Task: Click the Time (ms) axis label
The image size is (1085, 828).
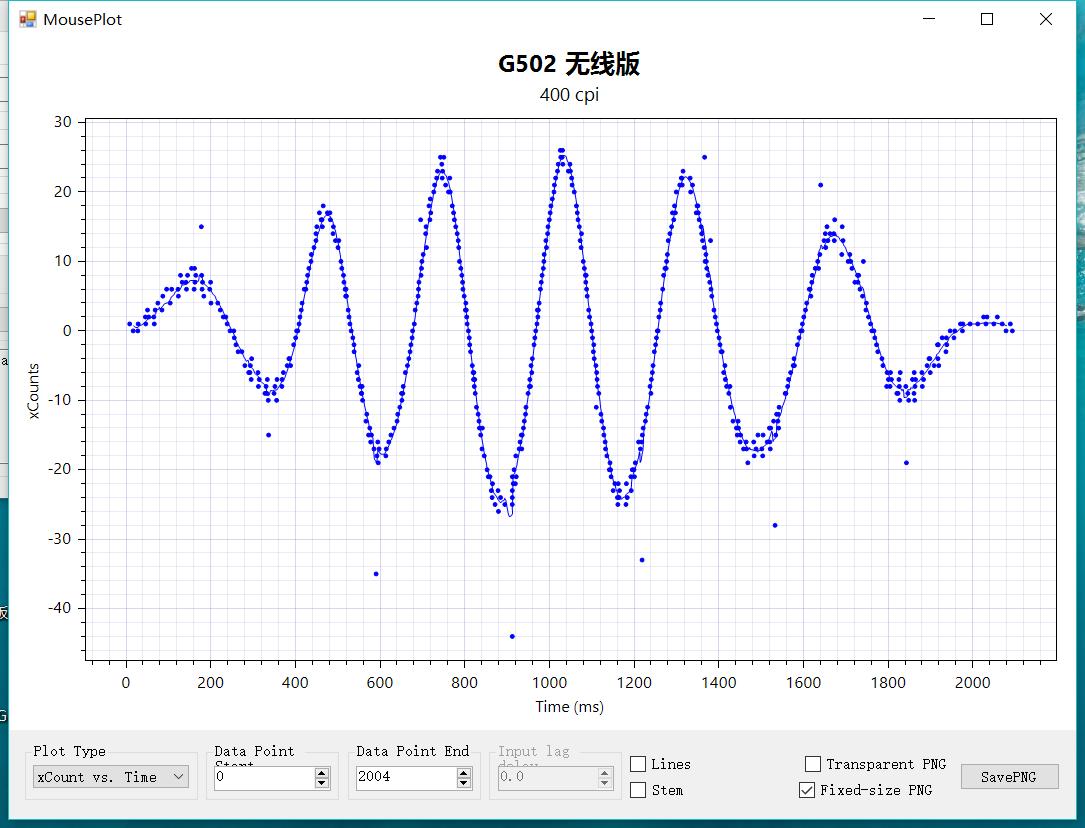Action: tap(569, 707)
